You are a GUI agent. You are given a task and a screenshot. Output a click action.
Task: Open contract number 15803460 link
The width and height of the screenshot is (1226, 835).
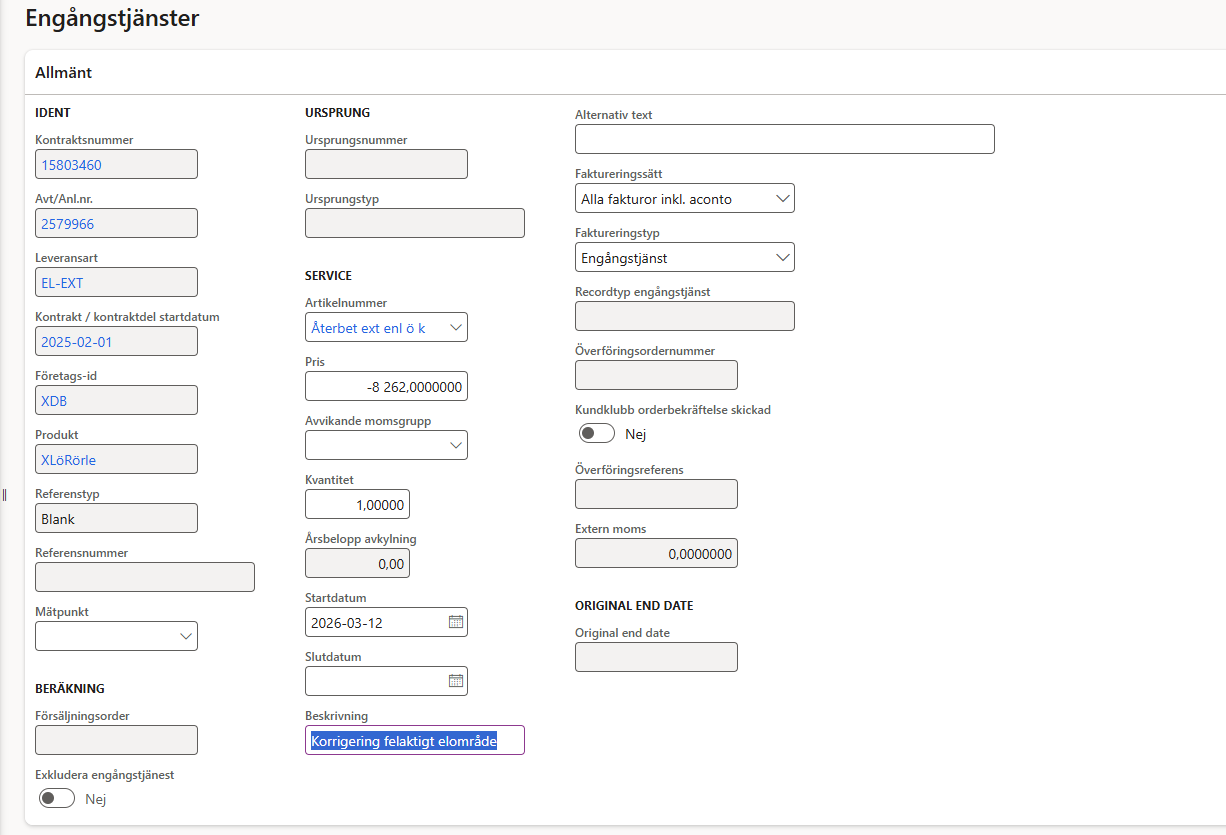coord(71,165)
